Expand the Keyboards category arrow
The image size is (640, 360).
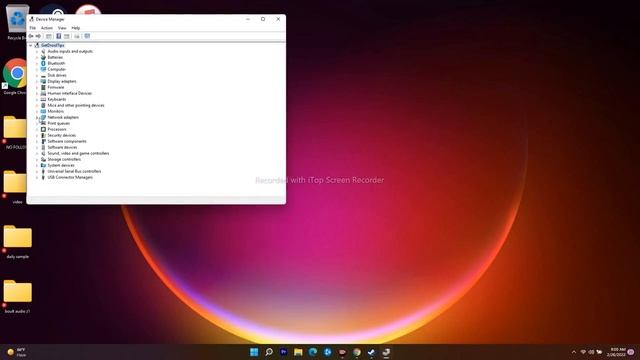(37, 99)
